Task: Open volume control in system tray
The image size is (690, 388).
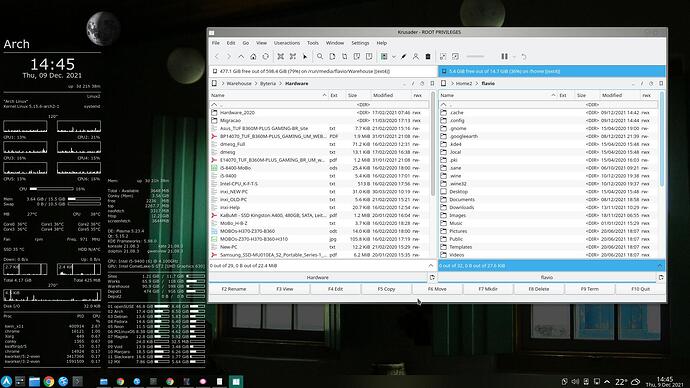Action: (x=575, y=381)
